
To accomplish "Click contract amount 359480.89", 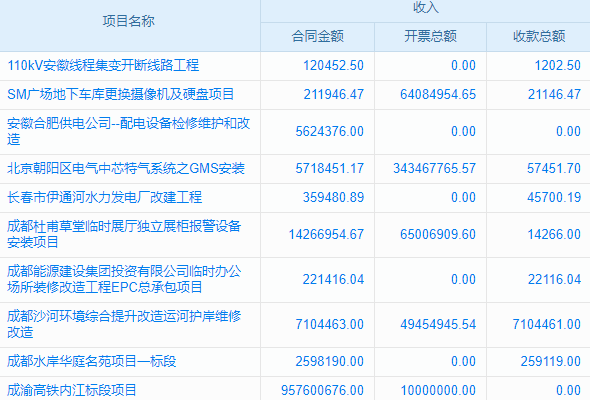I will pos(333,197).
